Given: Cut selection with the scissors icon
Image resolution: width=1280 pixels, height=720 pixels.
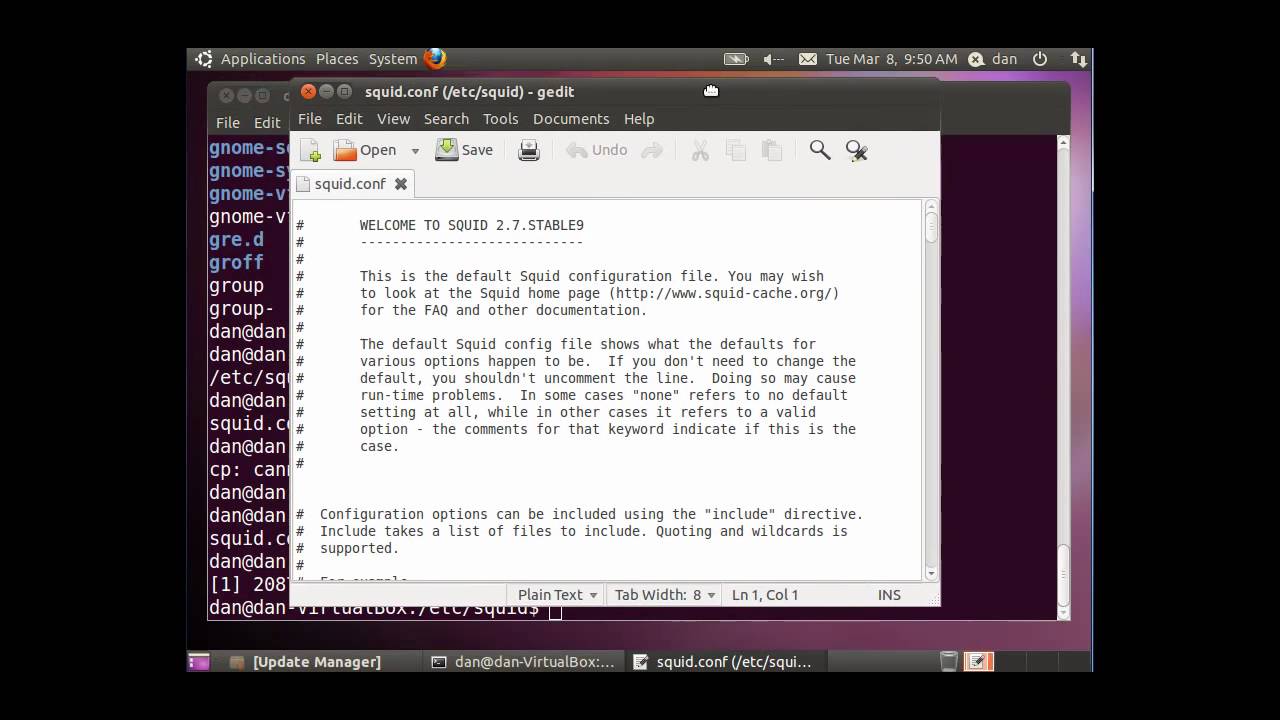Looking at the screenshot, I should [x=700, y=150].
